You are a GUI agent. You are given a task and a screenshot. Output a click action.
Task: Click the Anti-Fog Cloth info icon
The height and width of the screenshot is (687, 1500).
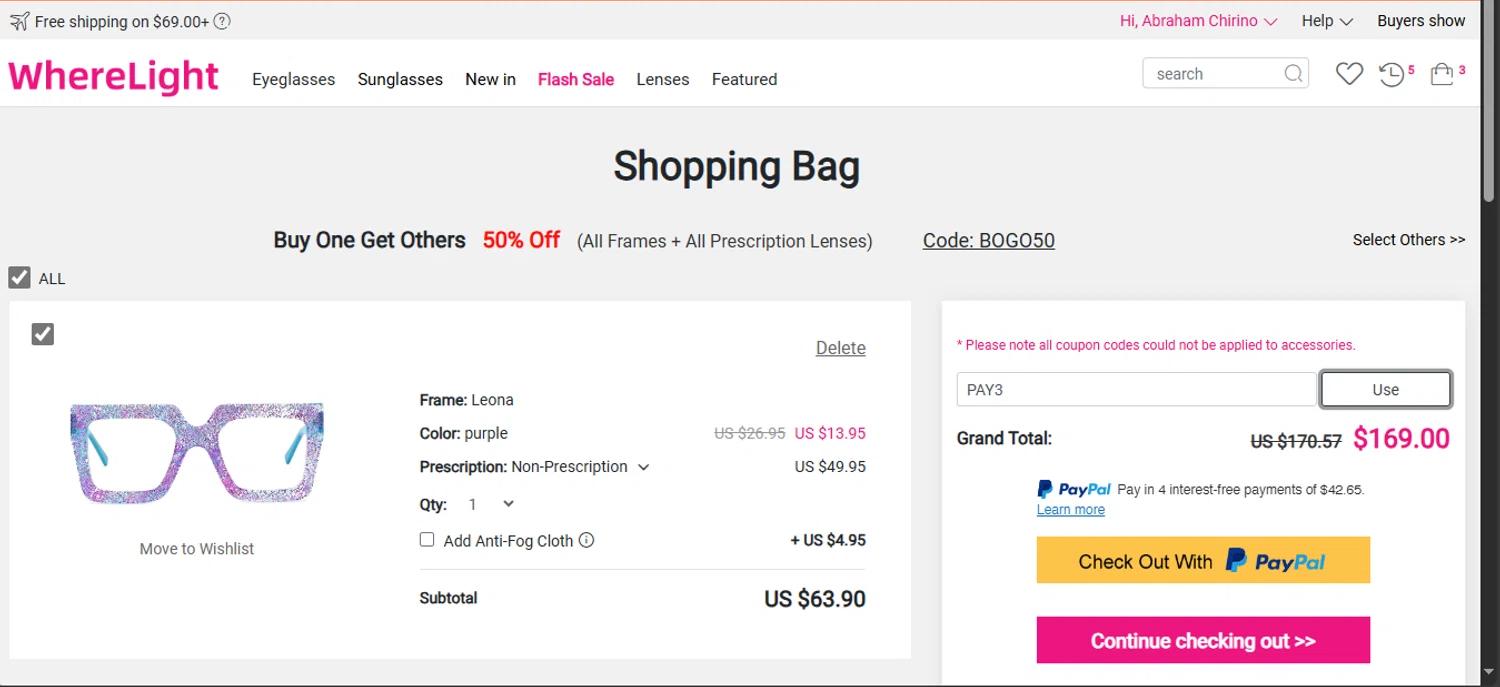[x=587, y=540]
